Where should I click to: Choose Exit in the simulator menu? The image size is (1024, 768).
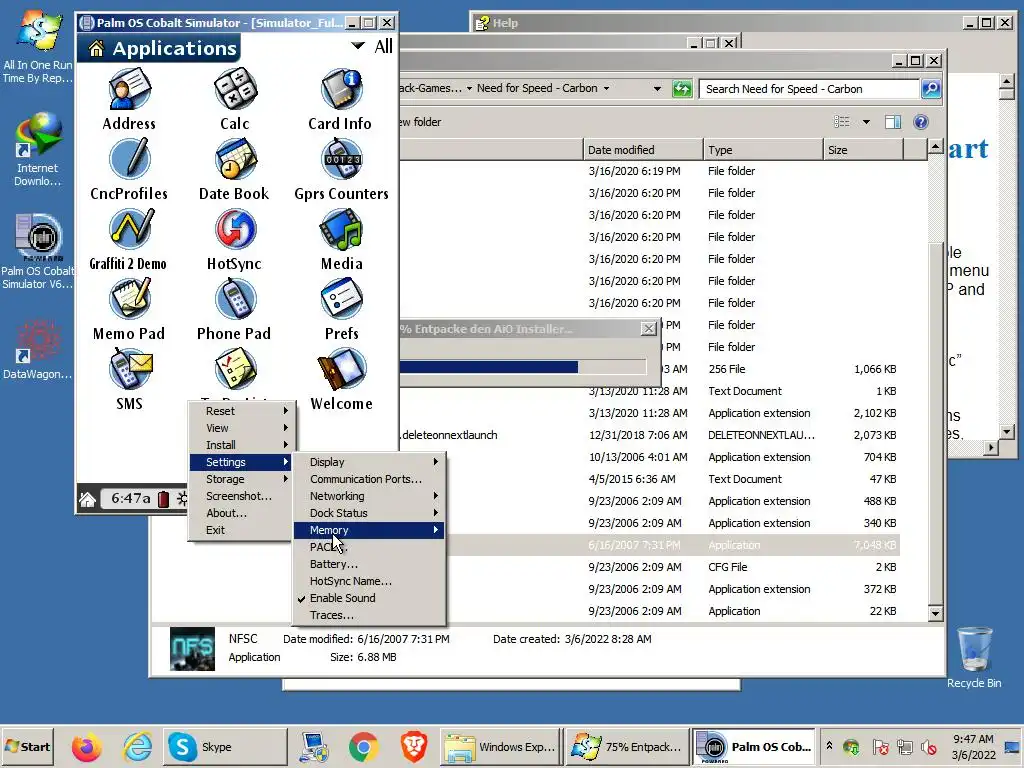[240, 530]
